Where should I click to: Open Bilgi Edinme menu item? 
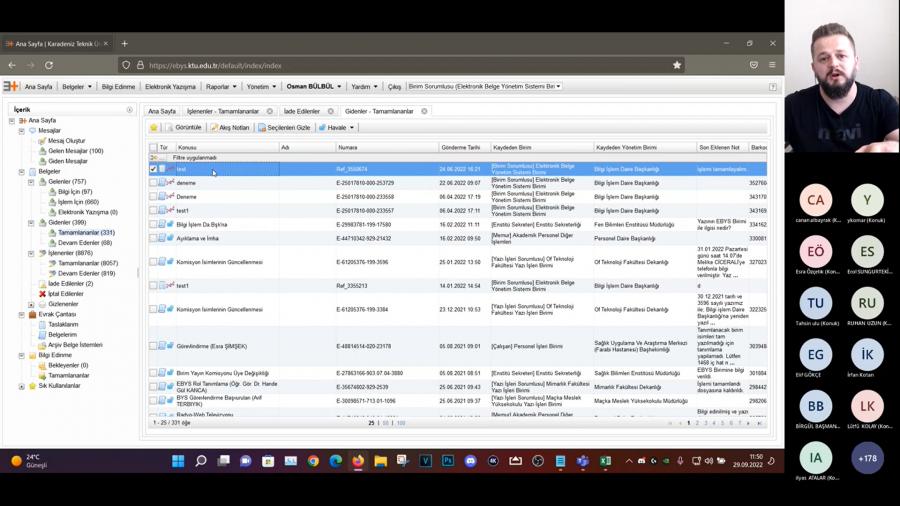tap(118, 87)
